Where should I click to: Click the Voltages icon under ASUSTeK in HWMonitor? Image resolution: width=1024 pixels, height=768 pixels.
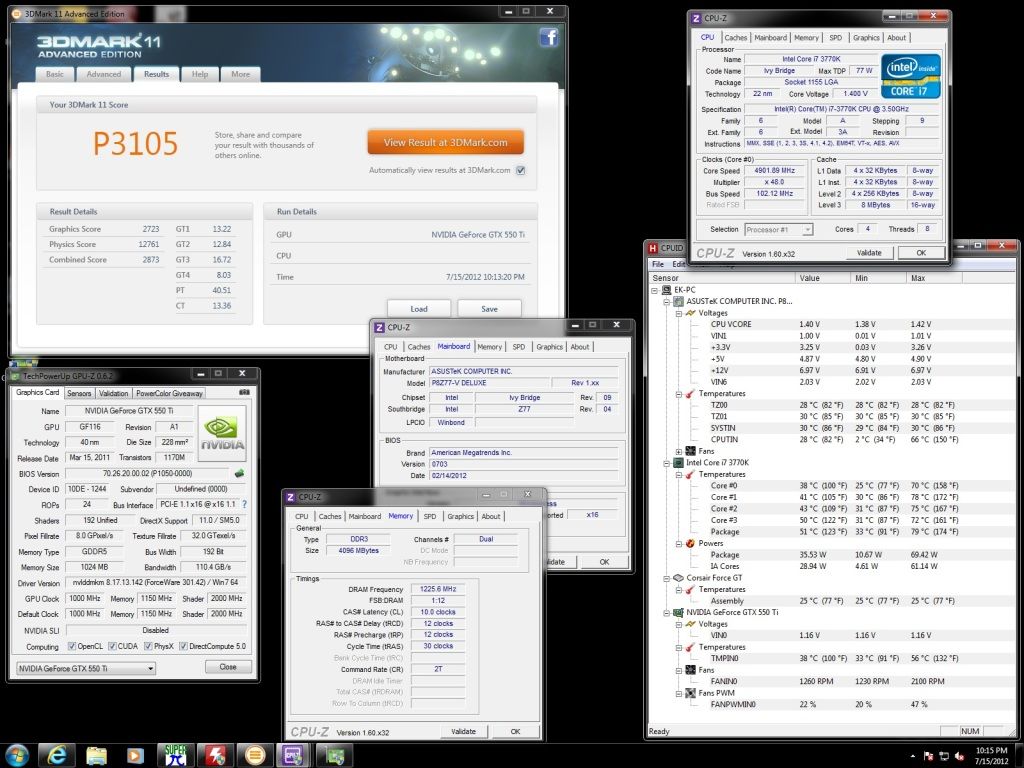[690, 313]
